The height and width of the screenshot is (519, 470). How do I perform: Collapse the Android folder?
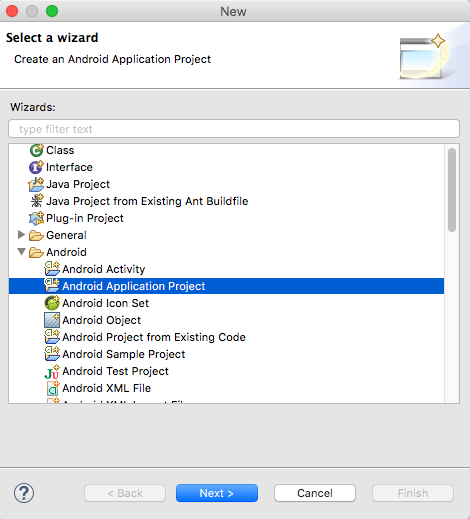coord(21,252)
